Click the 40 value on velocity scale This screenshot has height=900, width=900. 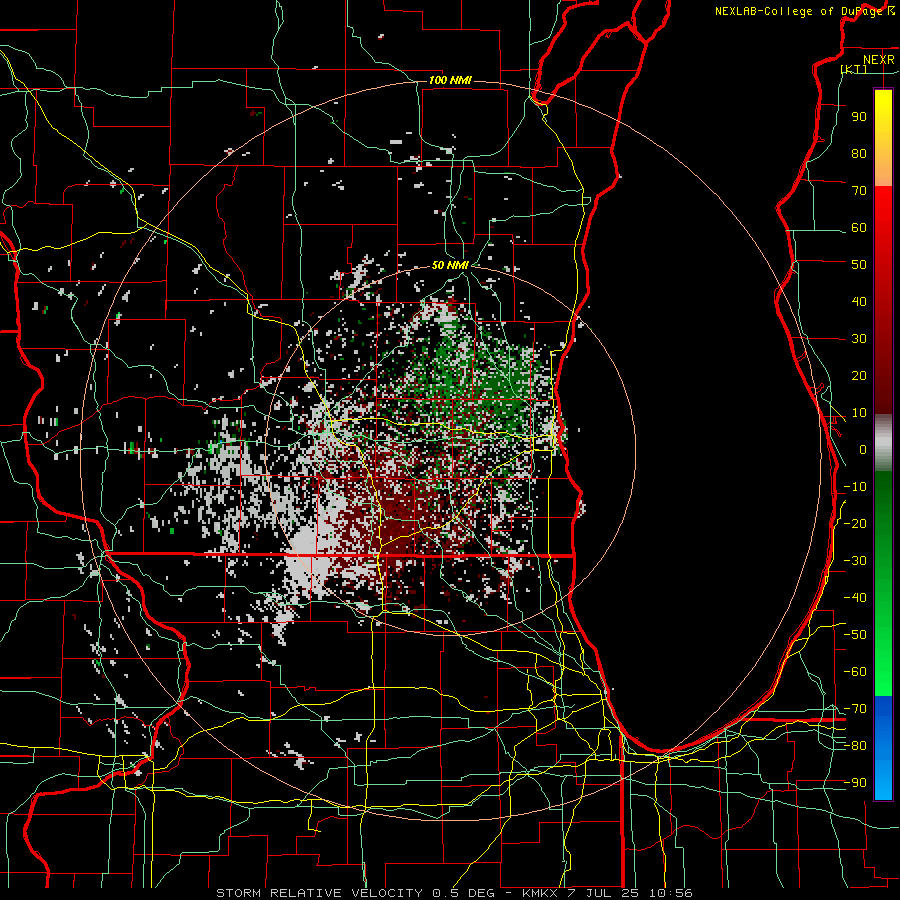[x=859, y=302]
